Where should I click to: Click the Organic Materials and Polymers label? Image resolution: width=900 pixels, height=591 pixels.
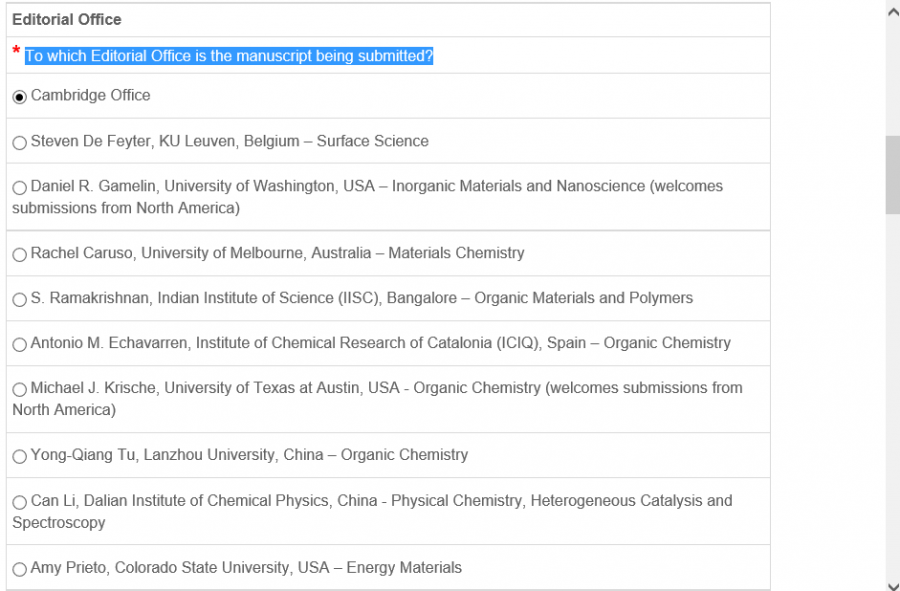tap(583, 298)
